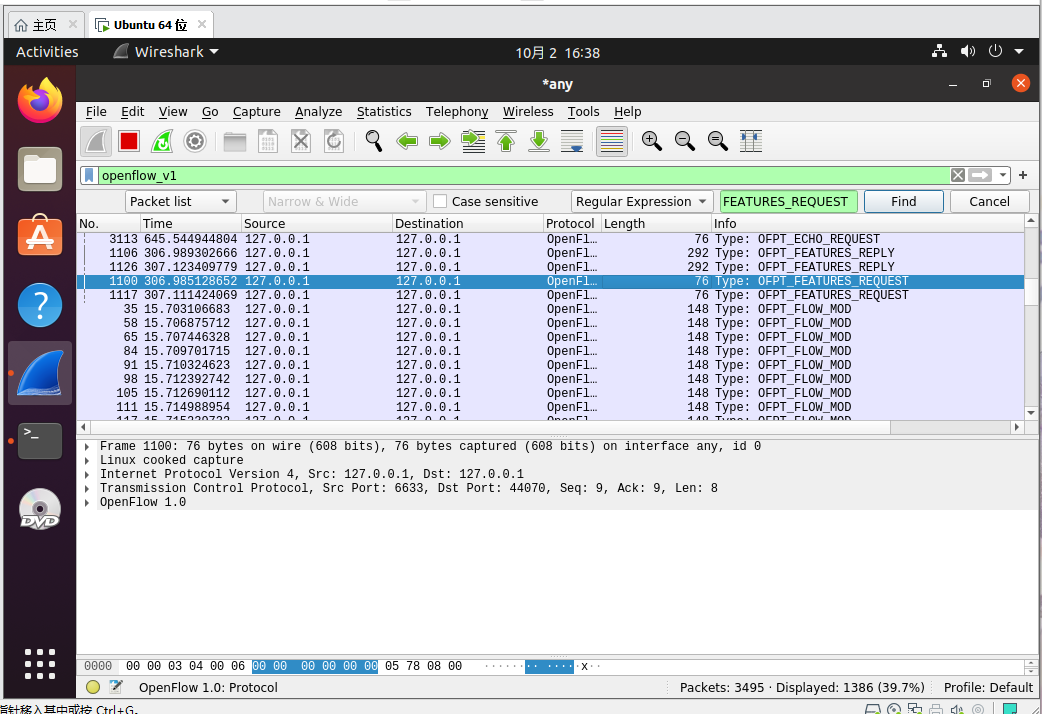The image size is (1042, 714).
Task: Open the Capture menu
Action: pos(257,112)
